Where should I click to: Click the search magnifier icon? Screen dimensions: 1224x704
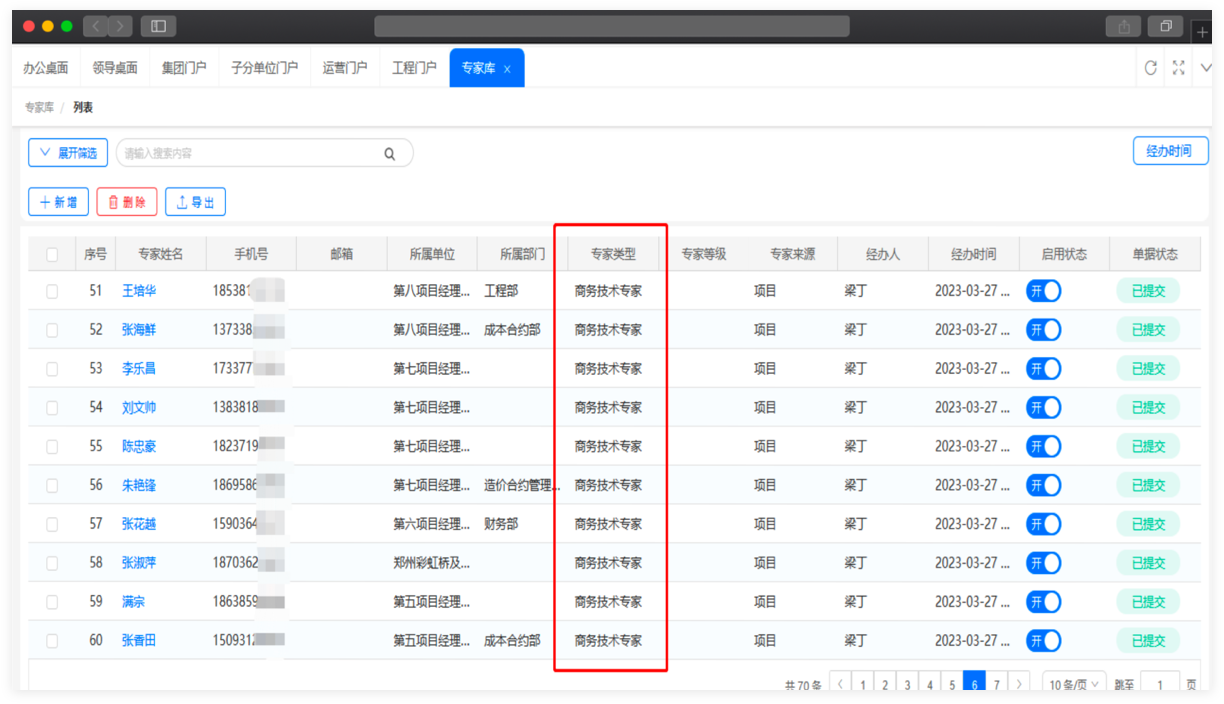point(390,153)
